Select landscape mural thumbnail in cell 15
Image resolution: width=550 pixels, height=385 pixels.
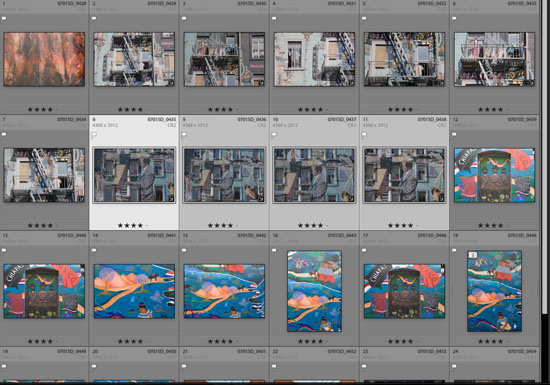click(x=224, y=291)
